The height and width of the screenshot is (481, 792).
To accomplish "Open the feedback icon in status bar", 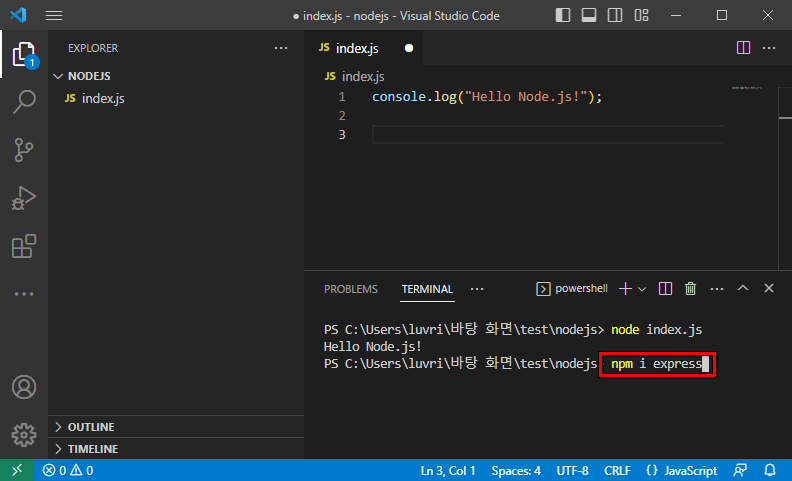I will tap(740, 470).
